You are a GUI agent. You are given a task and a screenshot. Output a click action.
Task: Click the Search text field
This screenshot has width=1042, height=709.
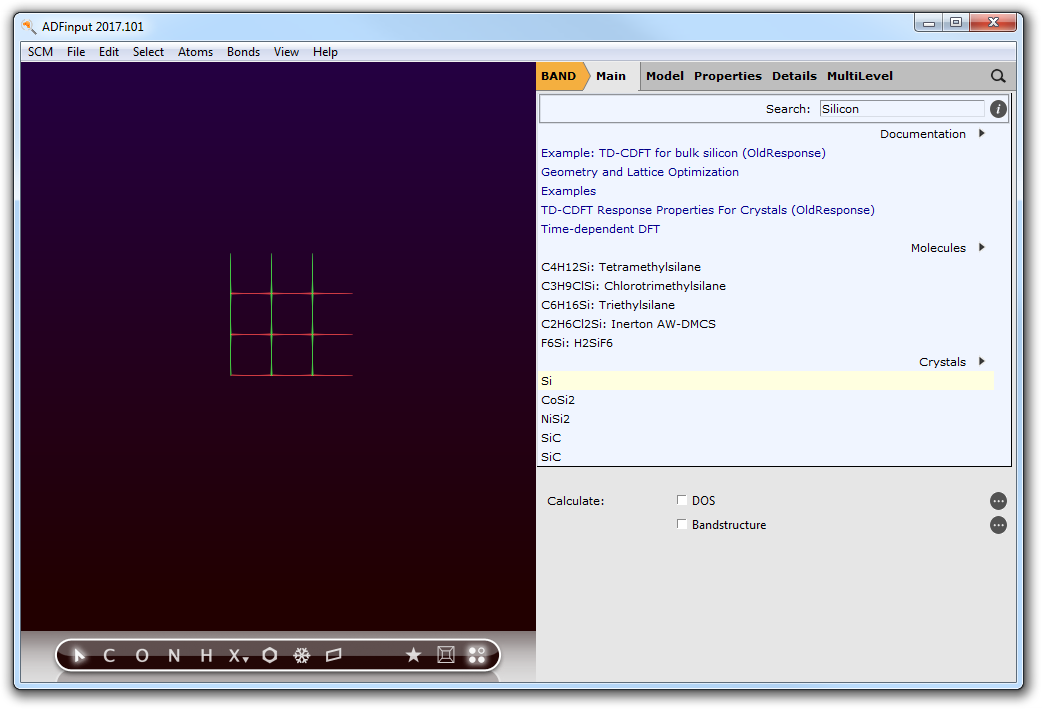(901, 109)
